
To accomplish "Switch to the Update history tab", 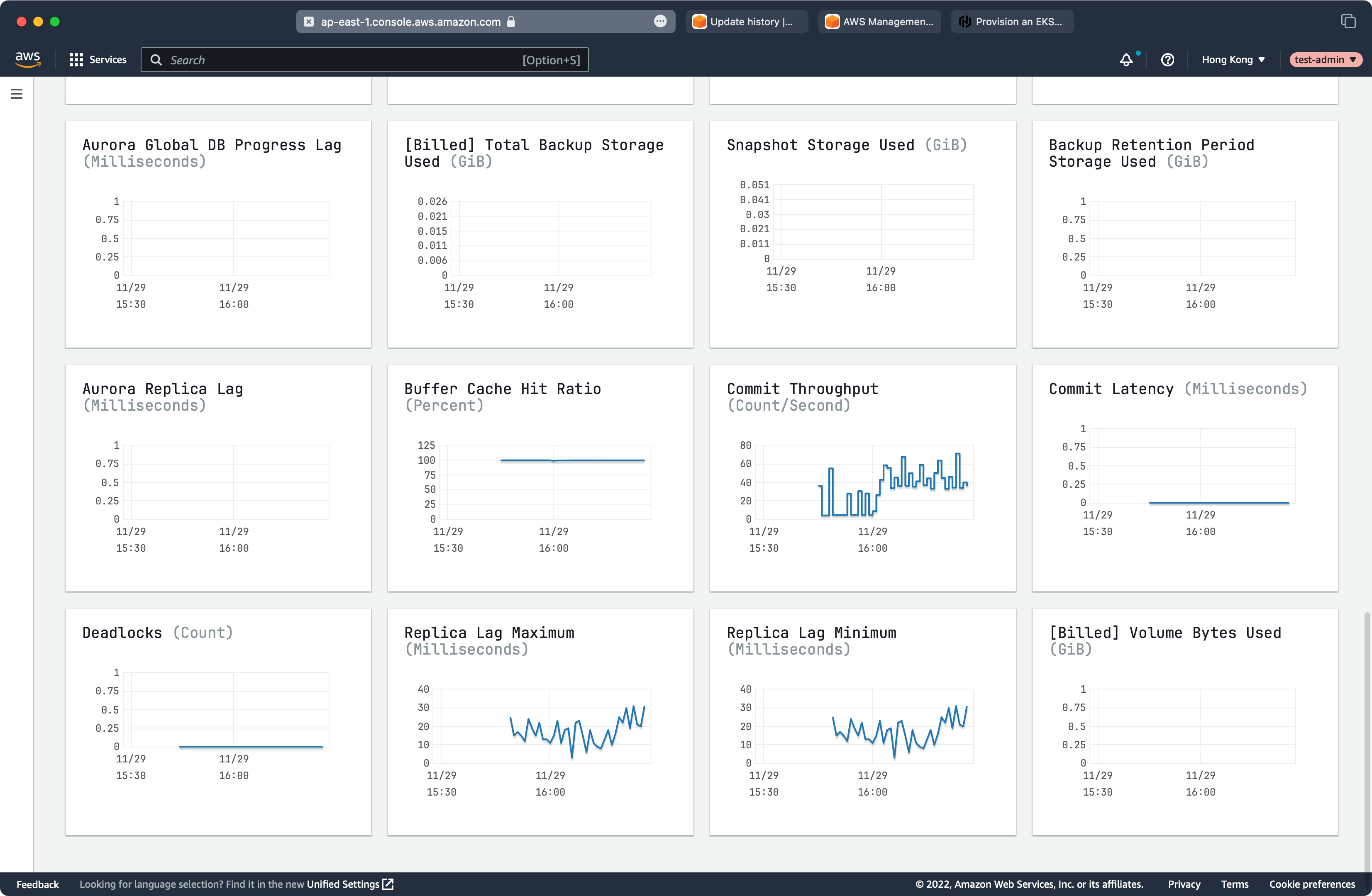I will pyautogui.click(x=747, y=22).
